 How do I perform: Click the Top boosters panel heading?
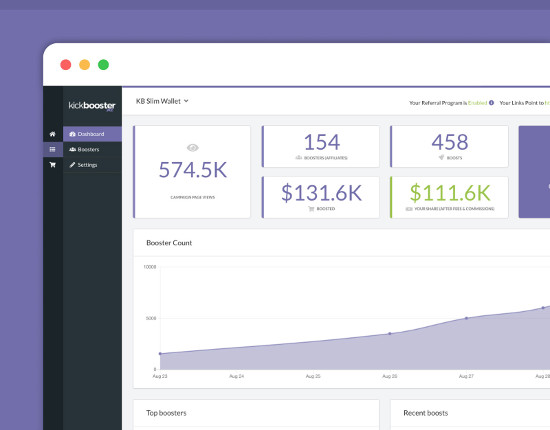tap(166, 413)
